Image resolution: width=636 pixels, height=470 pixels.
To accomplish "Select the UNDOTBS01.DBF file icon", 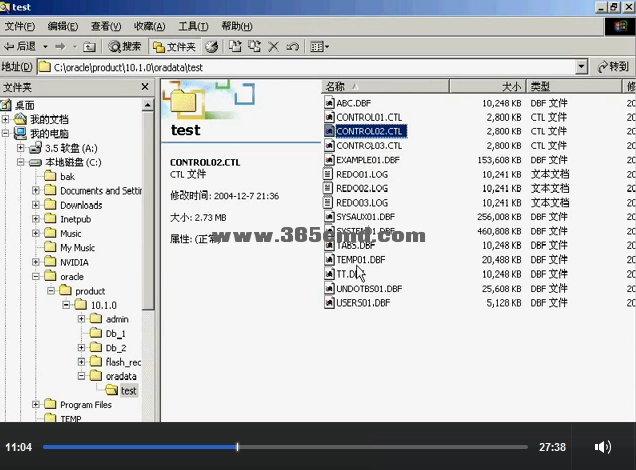I will (329, 288).
